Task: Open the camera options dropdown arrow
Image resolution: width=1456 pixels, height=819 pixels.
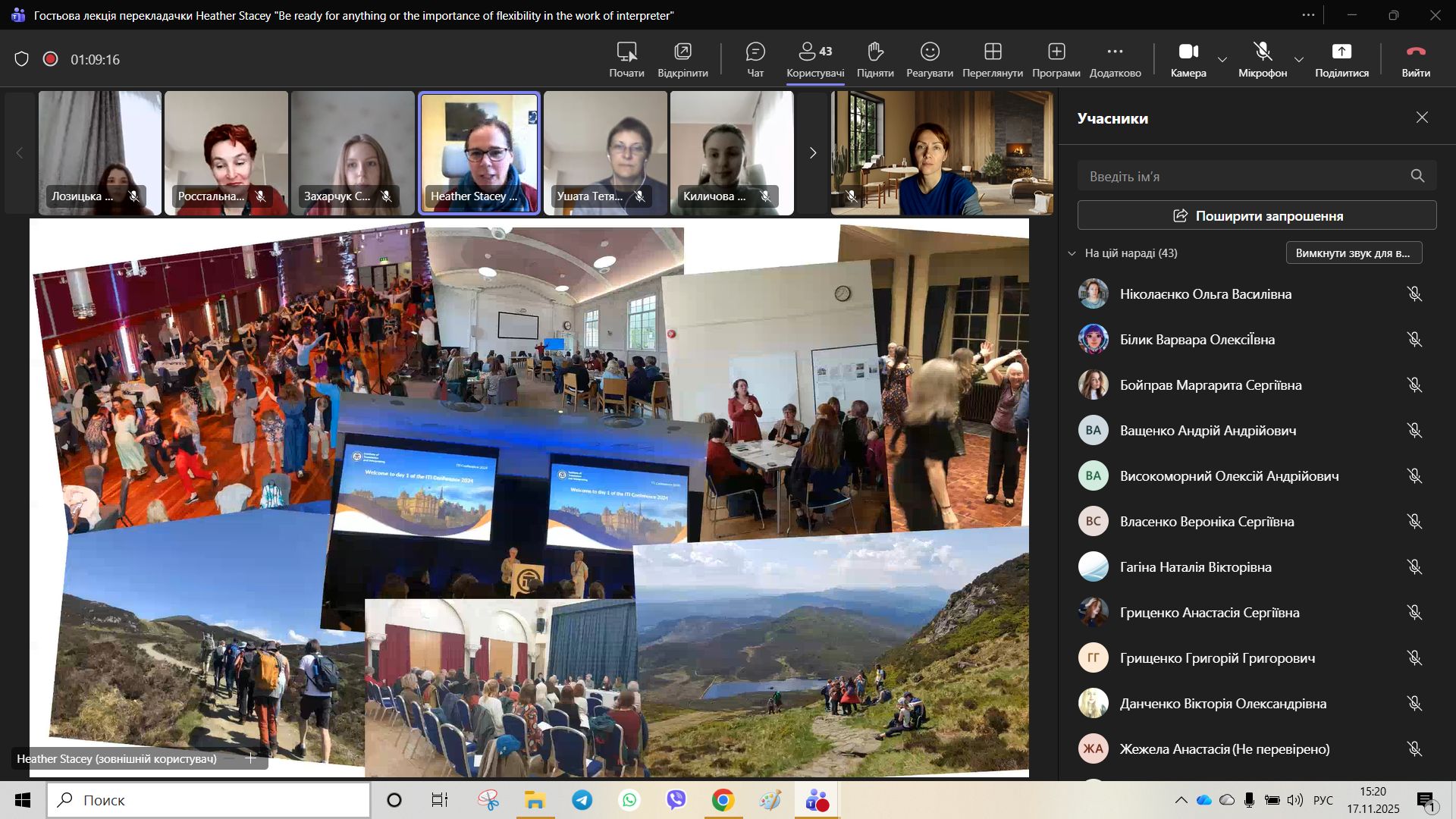Action: [x=1222, y=59]
